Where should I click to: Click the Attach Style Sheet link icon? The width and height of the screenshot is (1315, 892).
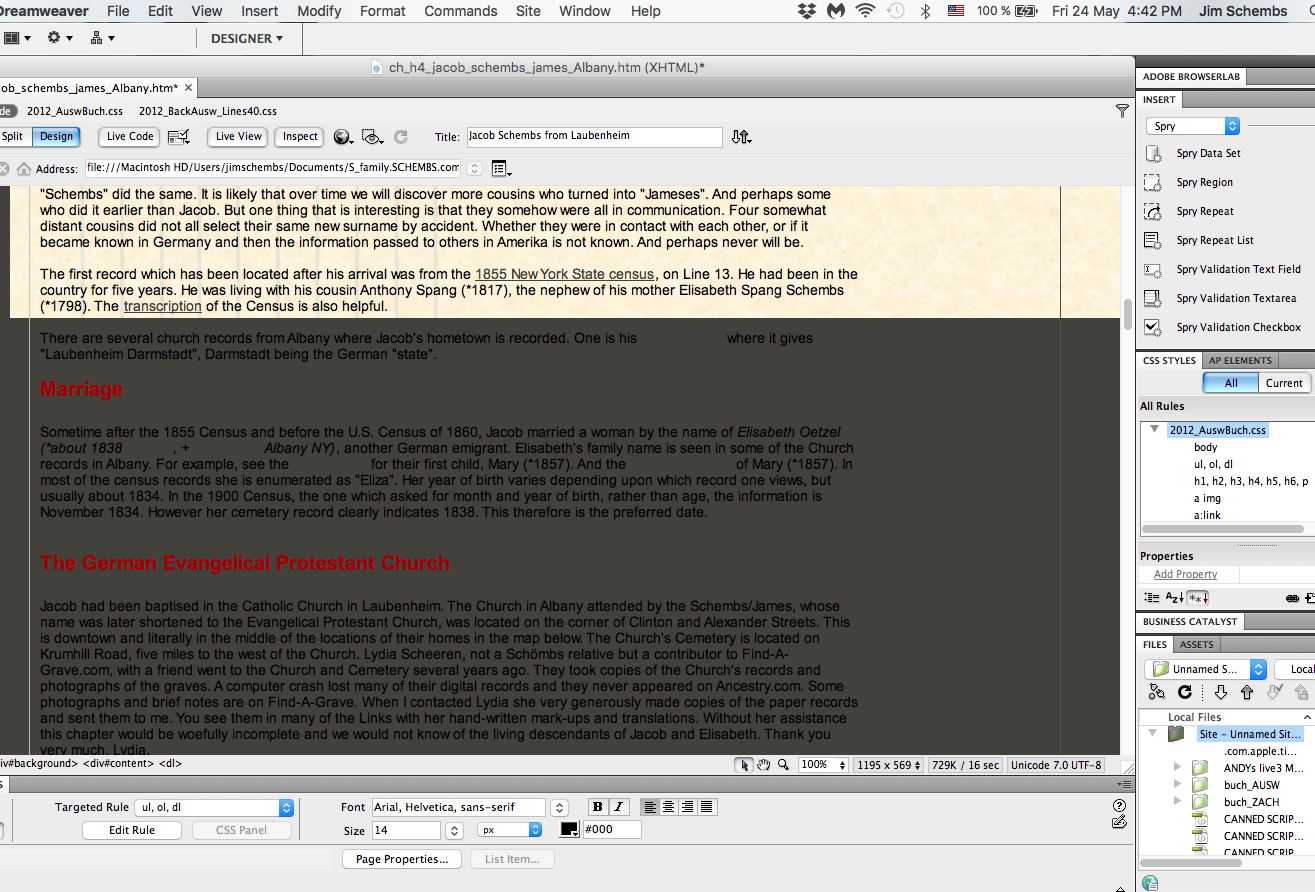pos(1292,598)
